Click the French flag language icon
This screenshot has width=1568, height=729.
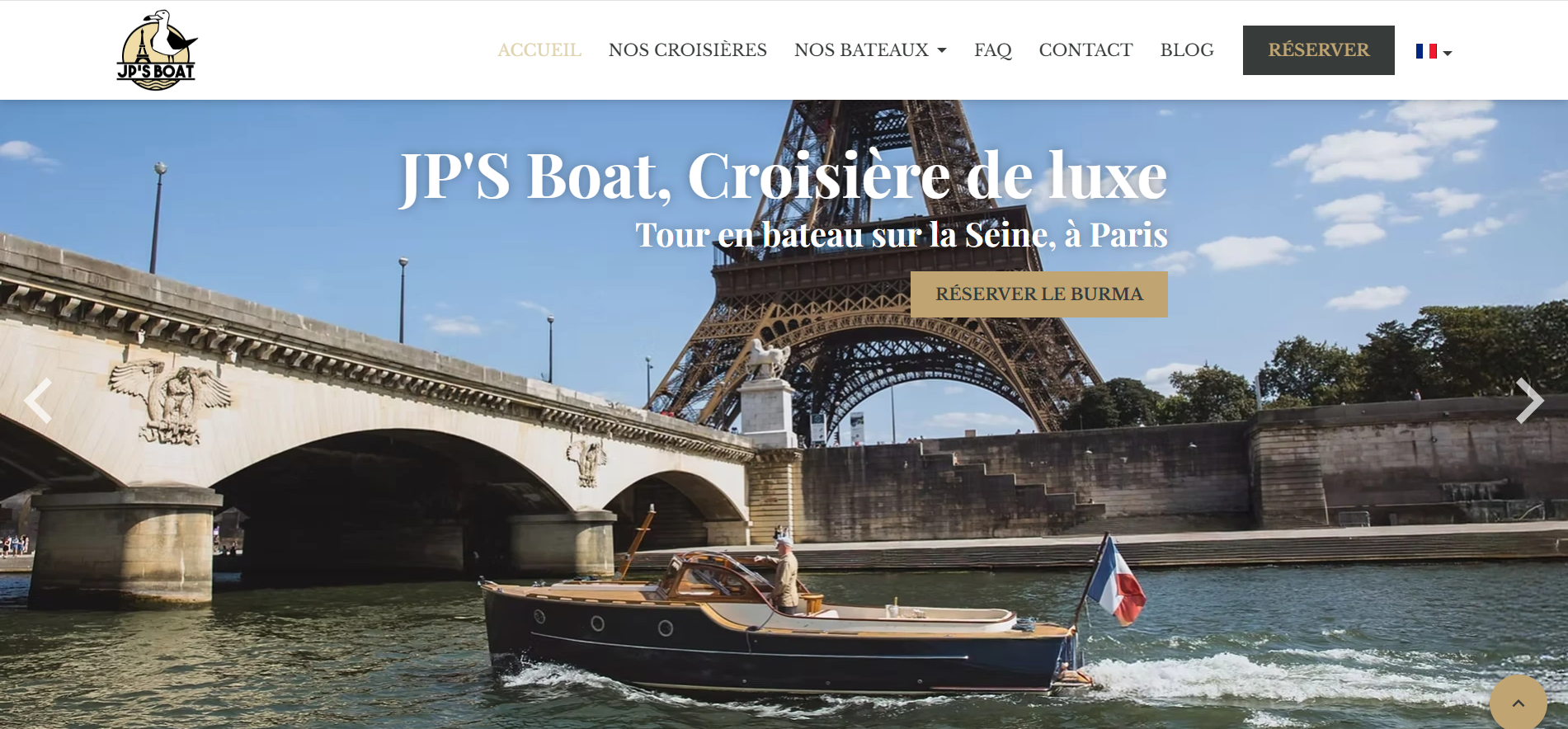(1426, 51)
